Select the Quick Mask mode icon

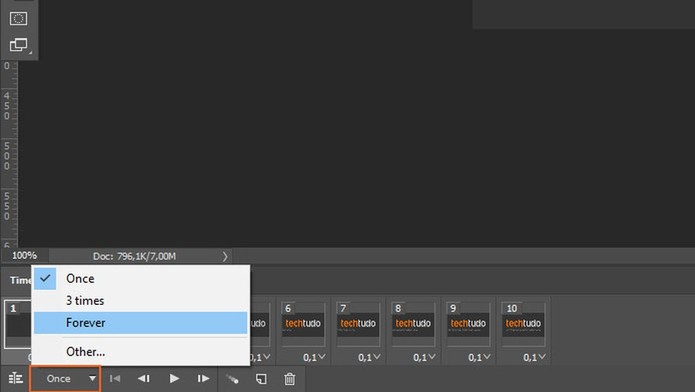click(18, 19)
